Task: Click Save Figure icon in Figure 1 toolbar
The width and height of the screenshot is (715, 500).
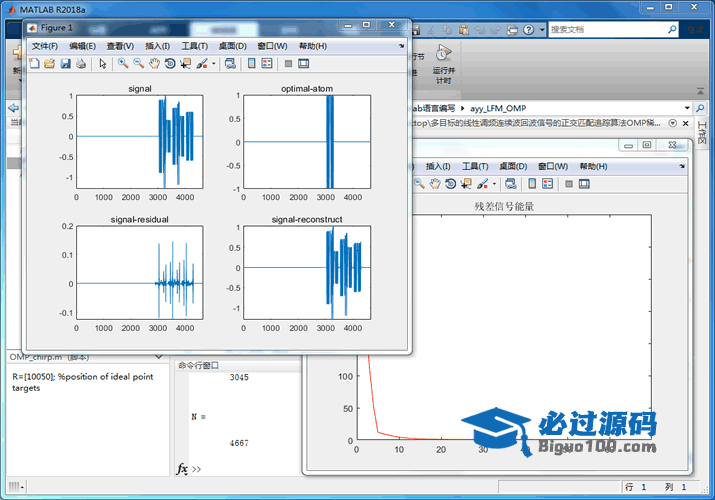Action: [66, 64]
